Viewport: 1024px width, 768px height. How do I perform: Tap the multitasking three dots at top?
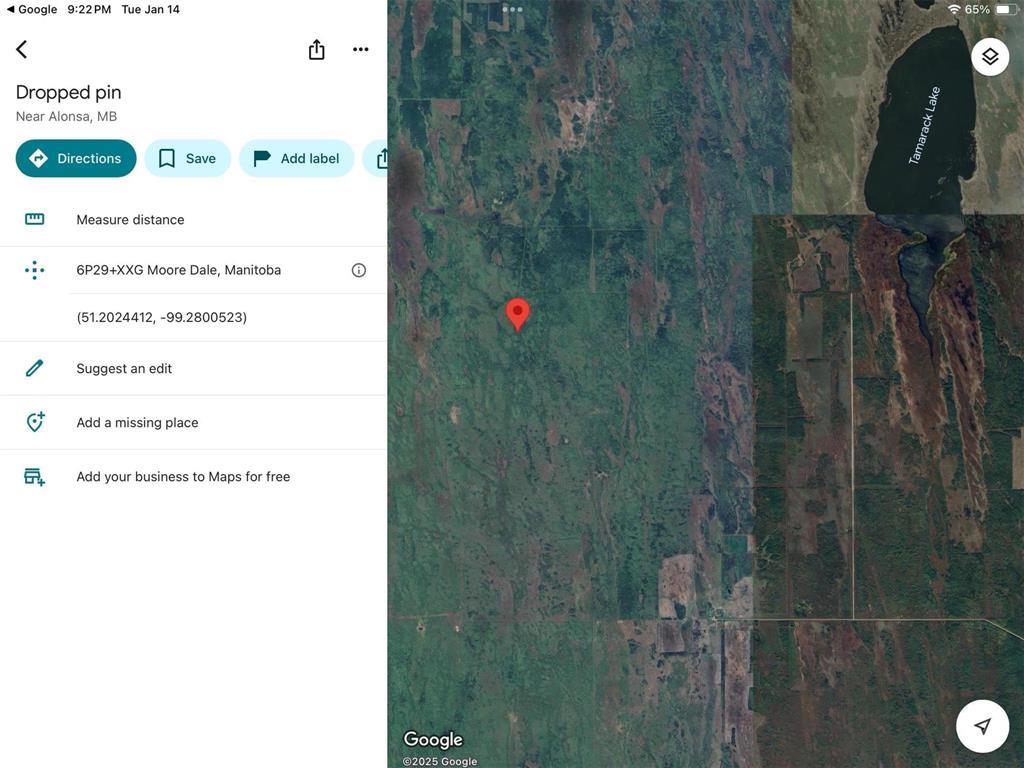click(x=512, y=9)
